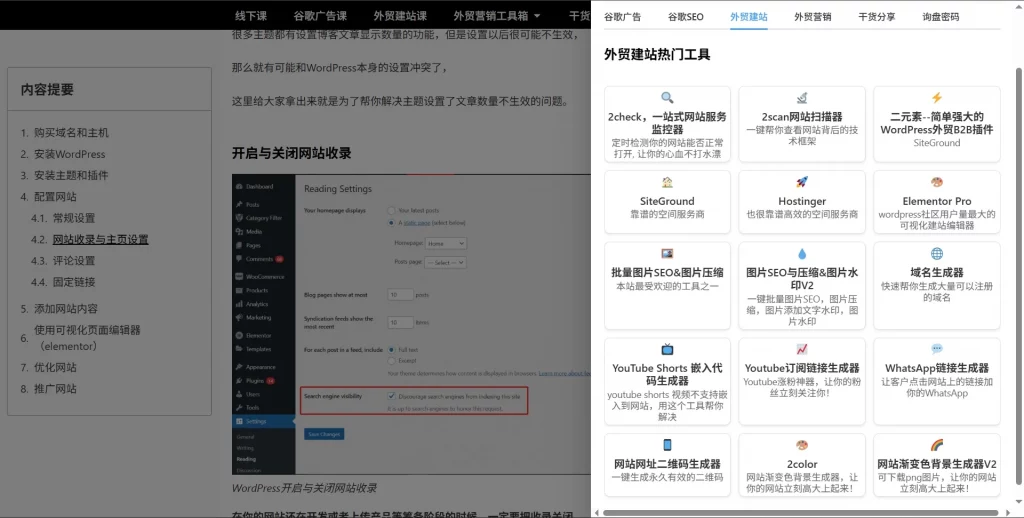Click the 开启与关闭网站收录 heading

click(x=291, y=154)
